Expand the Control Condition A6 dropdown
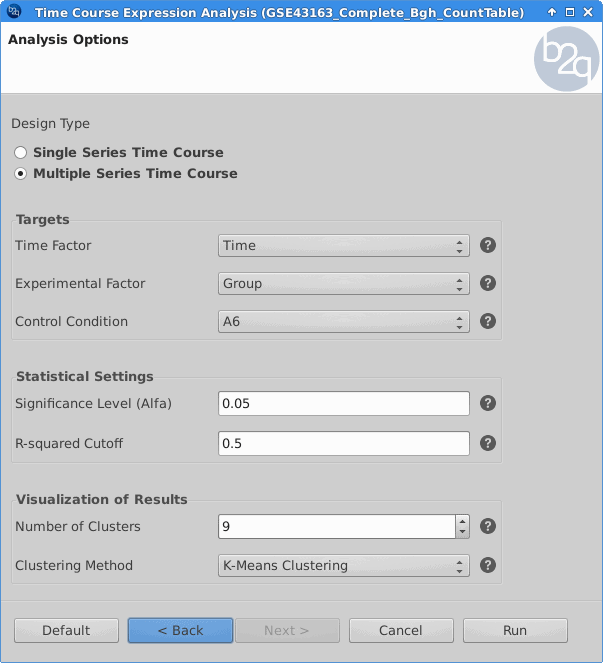 click(x=344, y=321)
